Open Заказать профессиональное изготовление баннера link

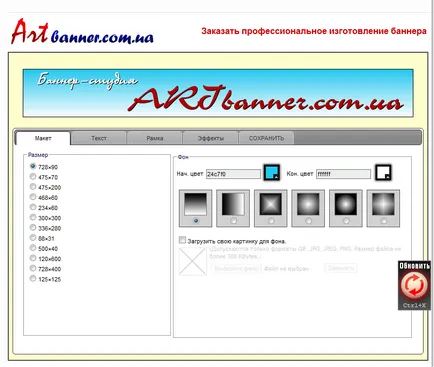click(314, 31)
